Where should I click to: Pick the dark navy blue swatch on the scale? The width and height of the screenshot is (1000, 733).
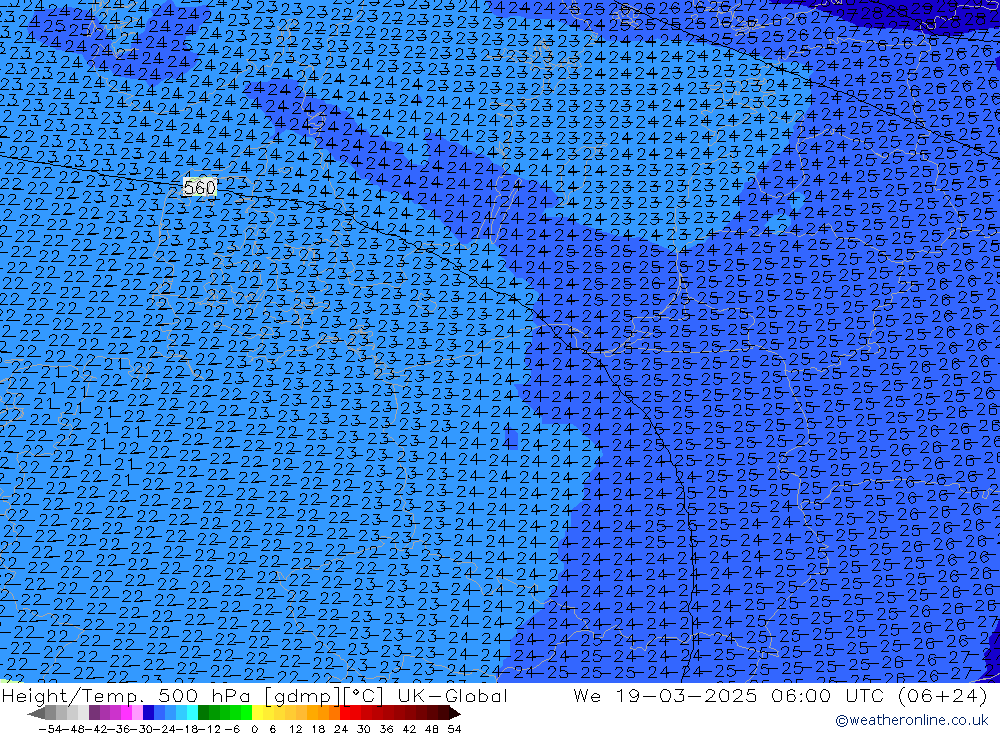(x=149, y=713)
